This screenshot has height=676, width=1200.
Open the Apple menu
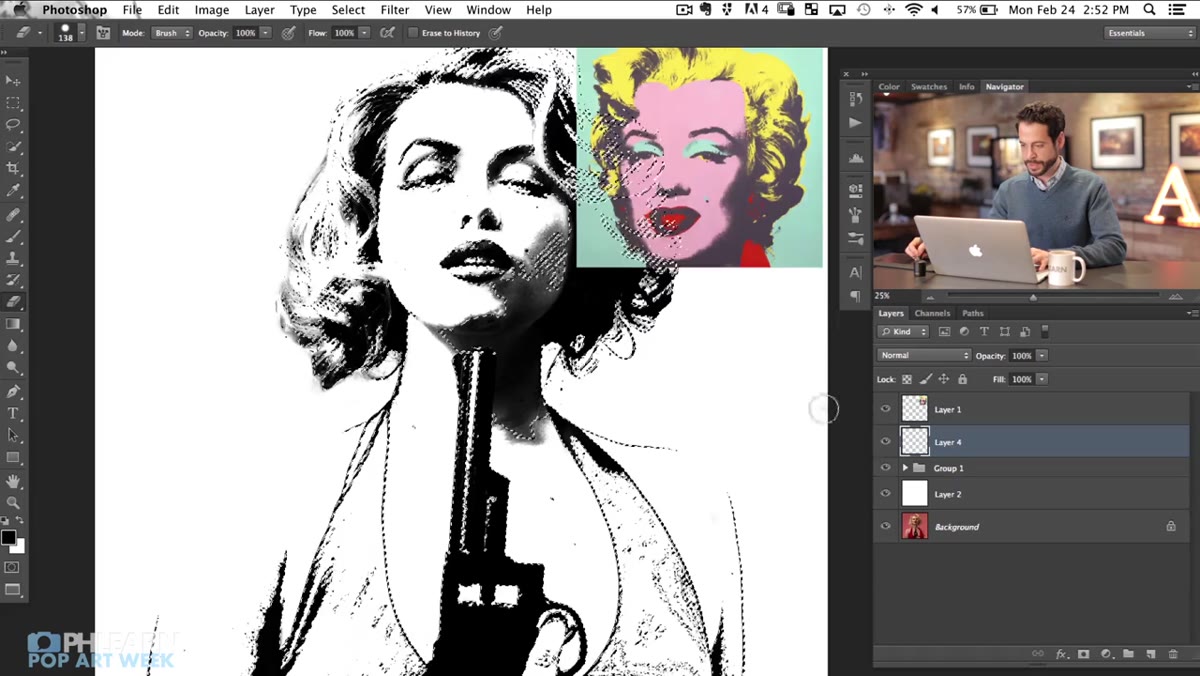(x=19, y=10)
